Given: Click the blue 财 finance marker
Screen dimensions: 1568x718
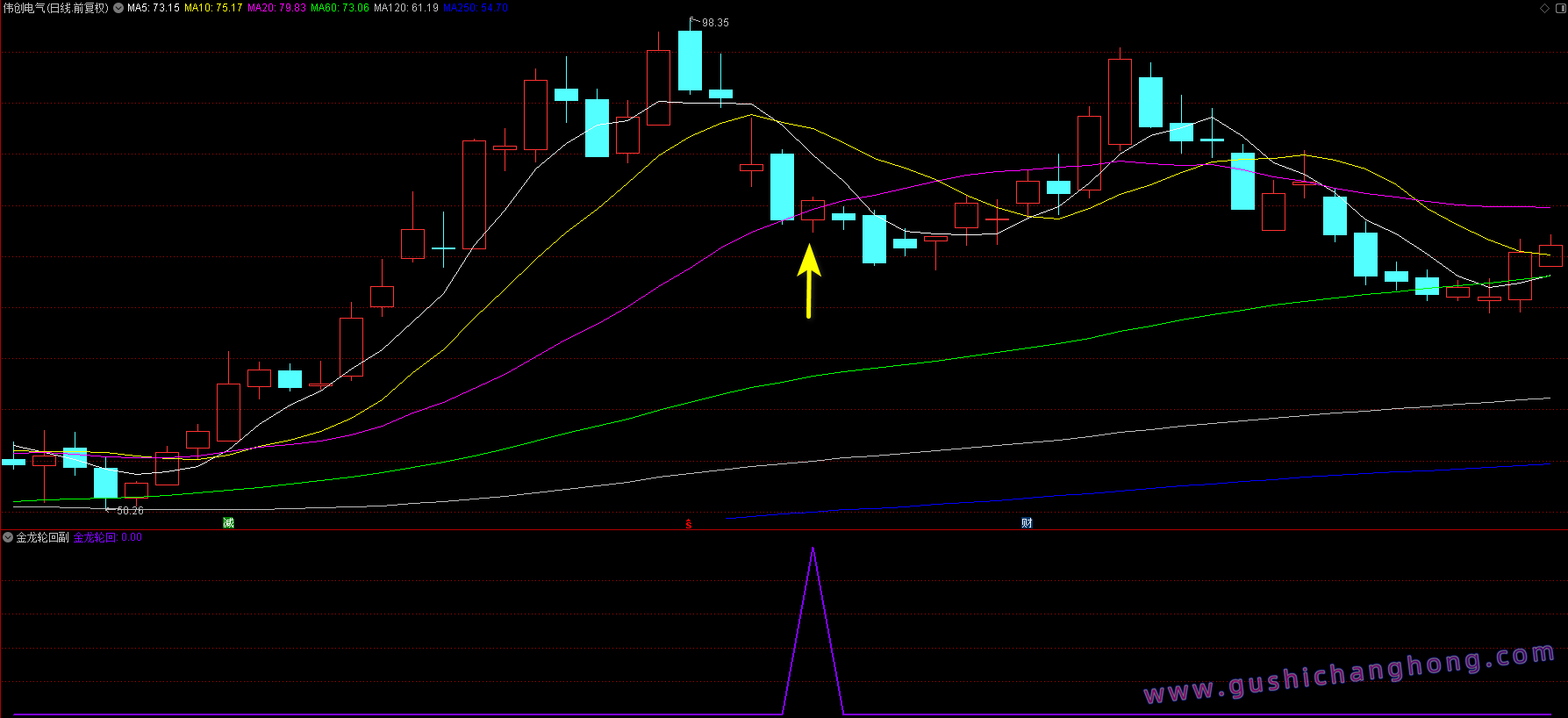Looking at the screenshot, I should [x=1027, y=523].
